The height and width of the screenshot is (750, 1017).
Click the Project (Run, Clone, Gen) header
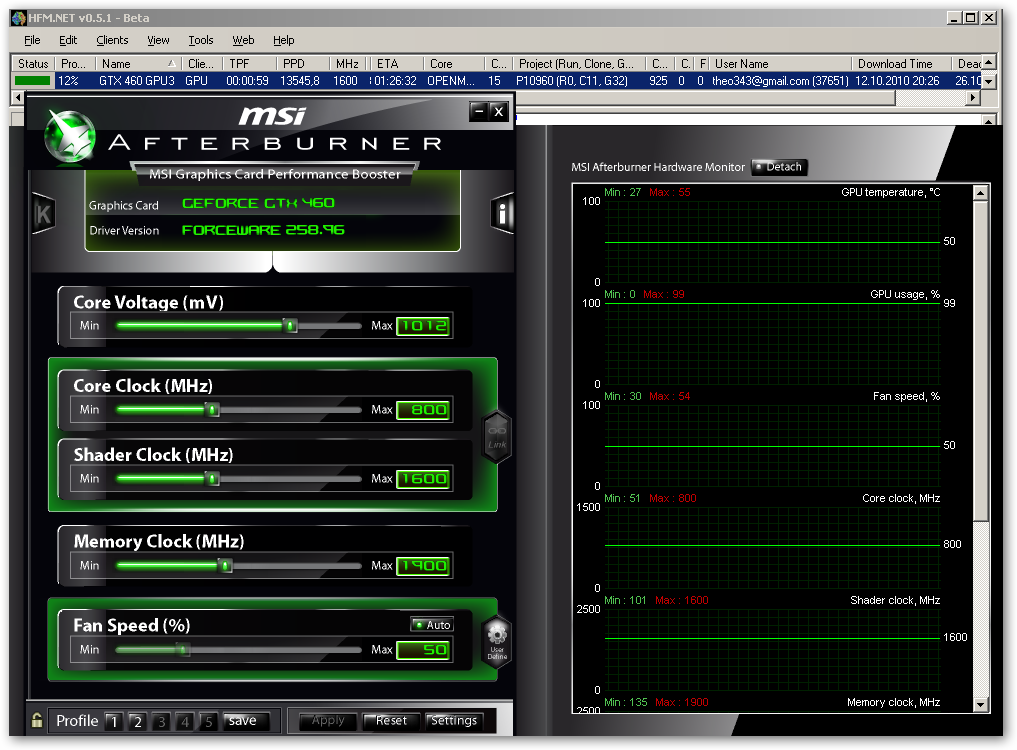[579, 64]
